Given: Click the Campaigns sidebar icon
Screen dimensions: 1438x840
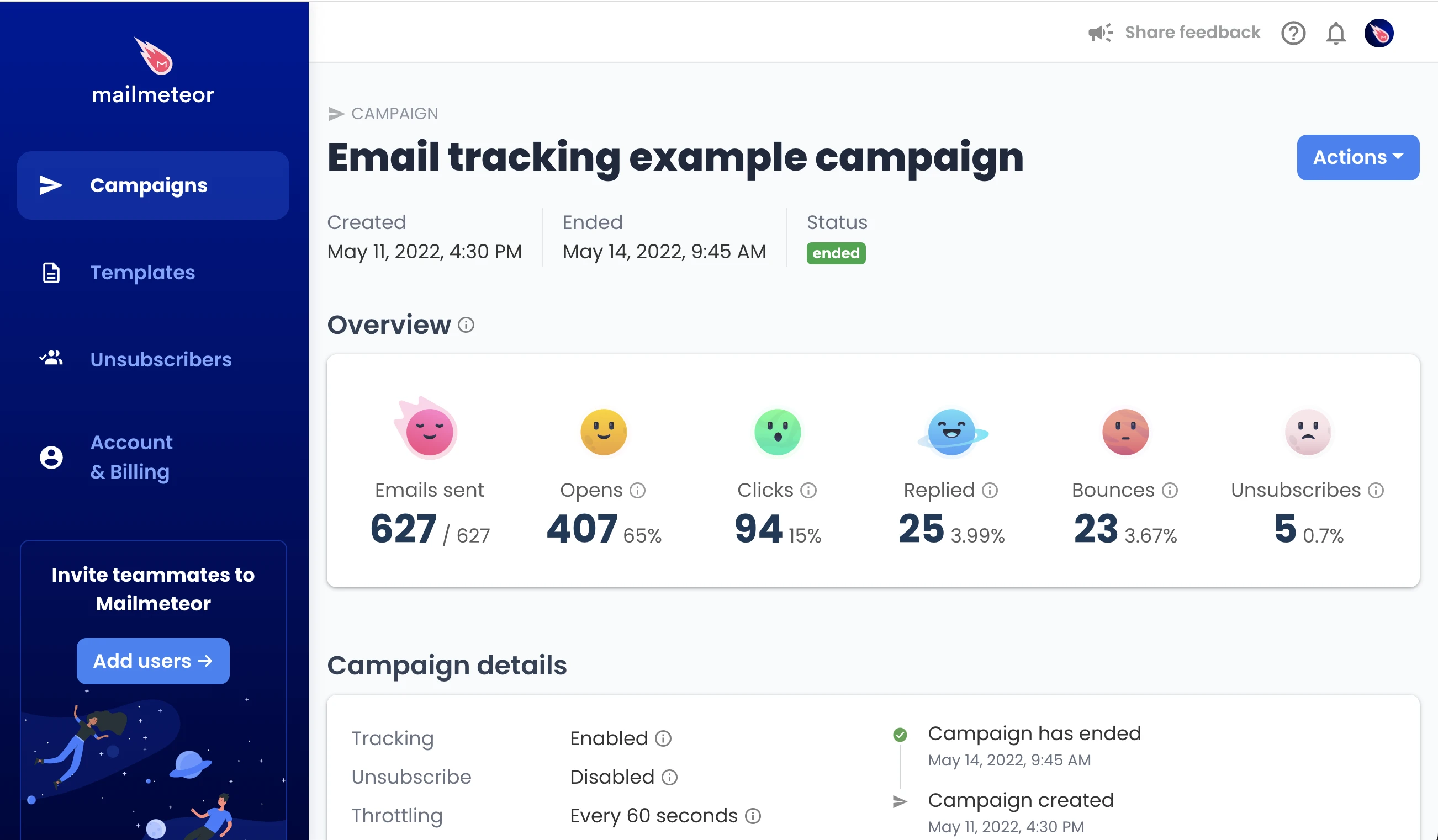Looking at the screenshot, I should click(48, 185).
